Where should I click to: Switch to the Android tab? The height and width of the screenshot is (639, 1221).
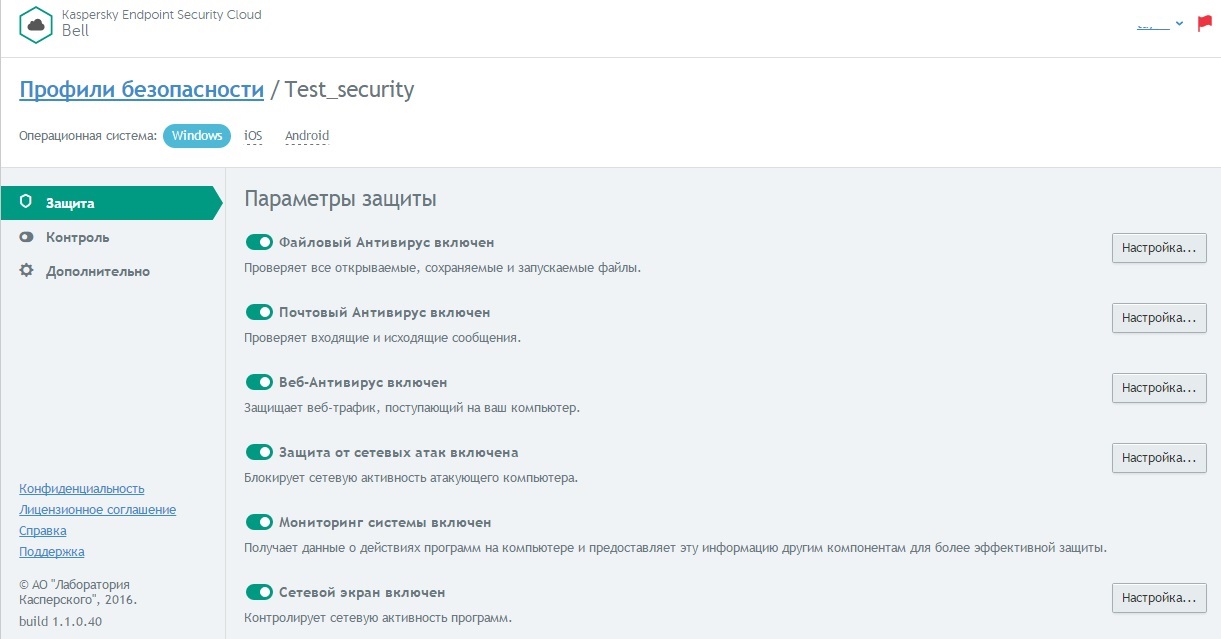[x=307, y=136]
